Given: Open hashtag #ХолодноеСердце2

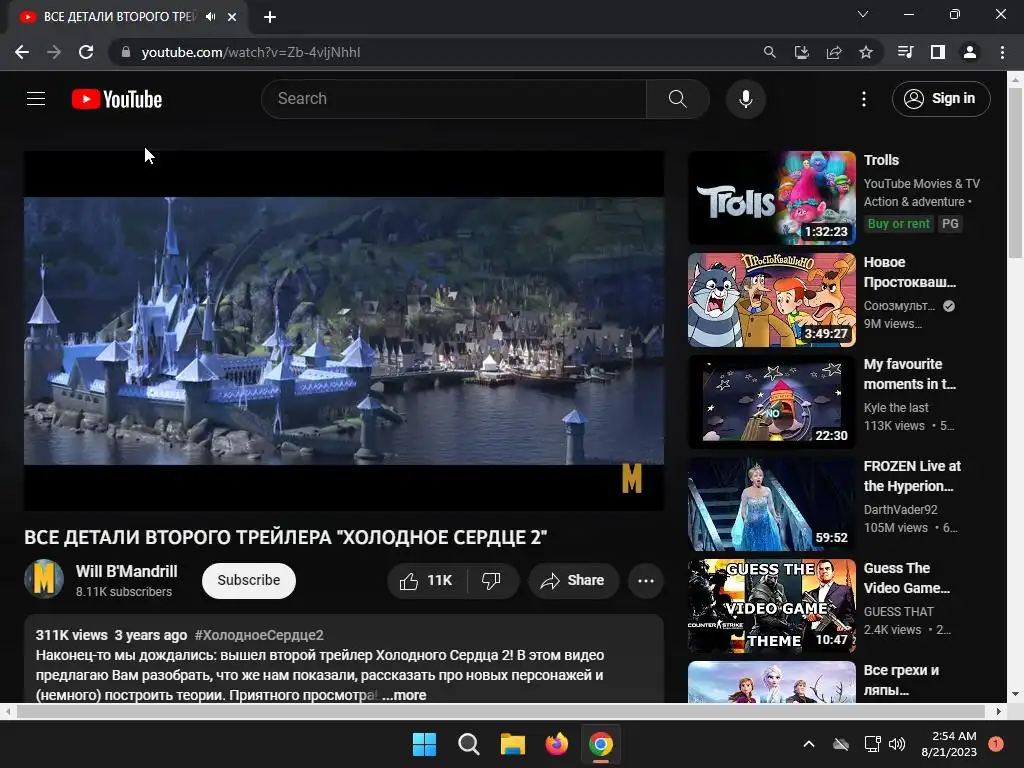Looking at the screenshot, I should [259, 635].
